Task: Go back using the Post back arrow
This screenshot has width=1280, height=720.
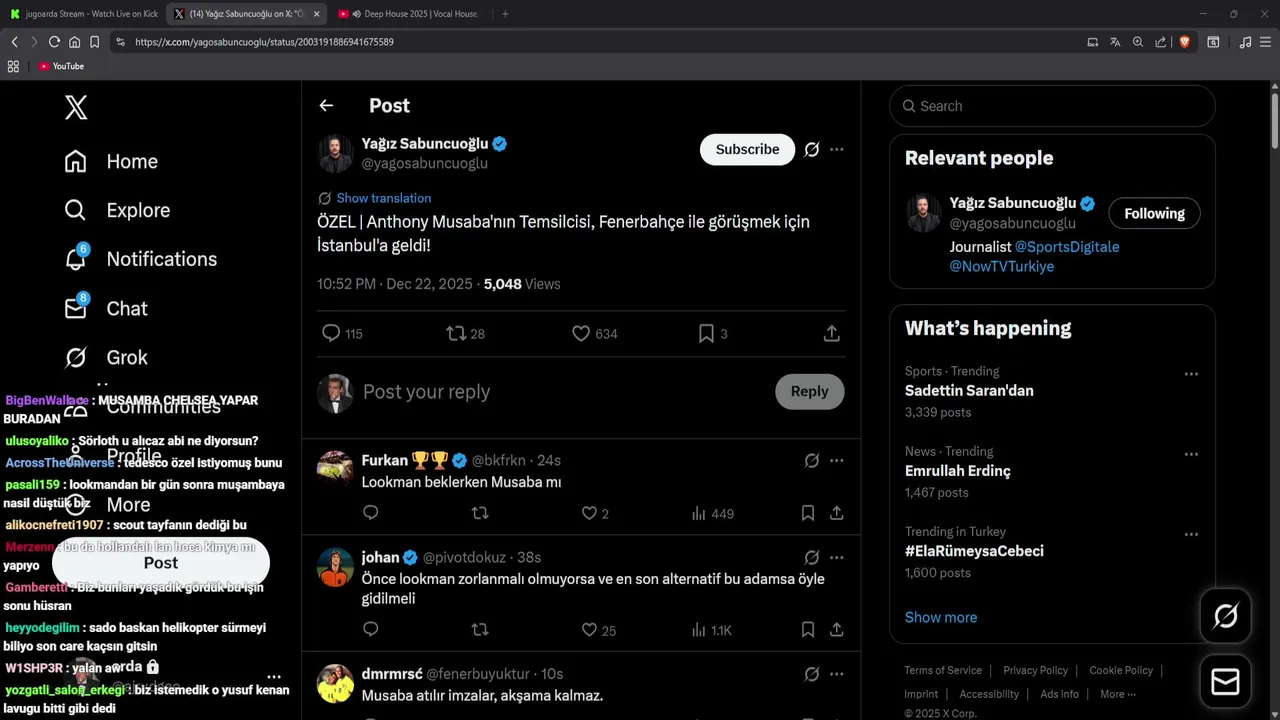Action: 326,105
